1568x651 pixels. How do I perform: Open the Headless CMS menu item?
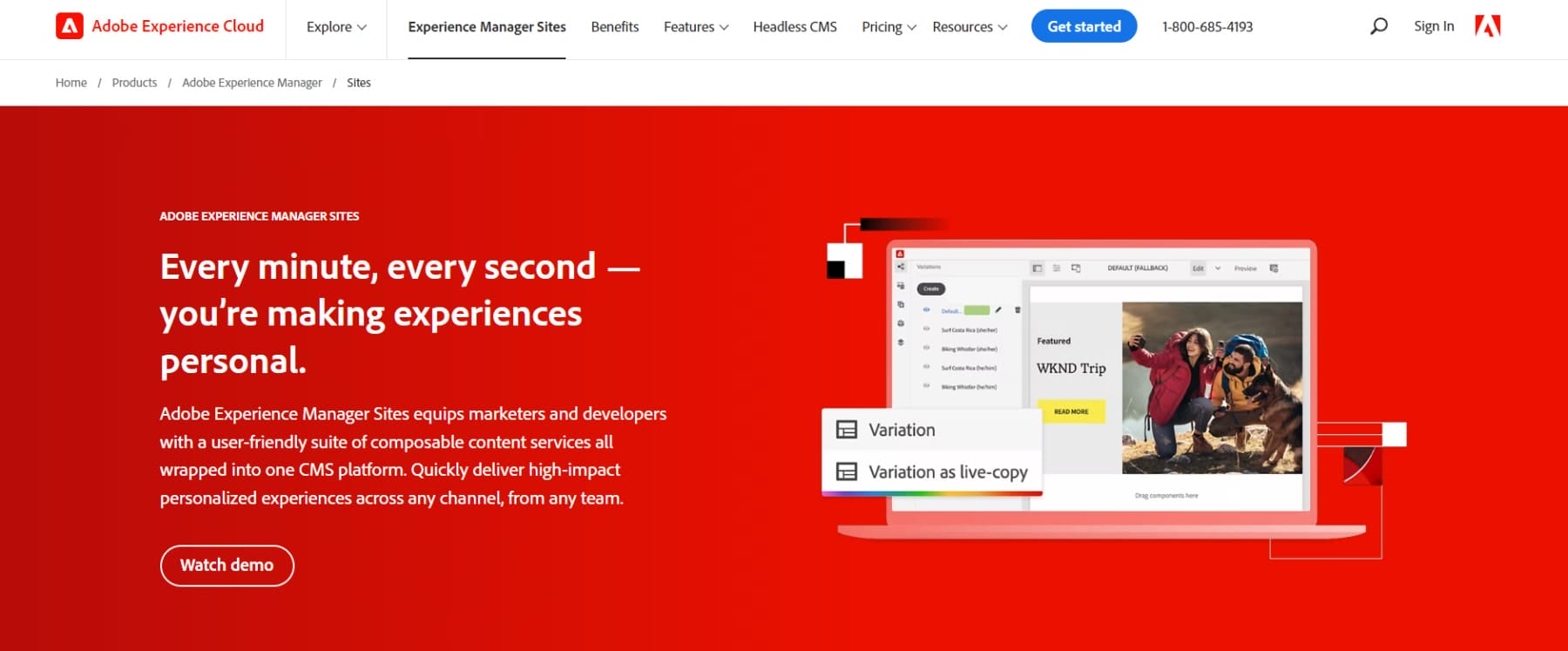(x=794, y=27)
